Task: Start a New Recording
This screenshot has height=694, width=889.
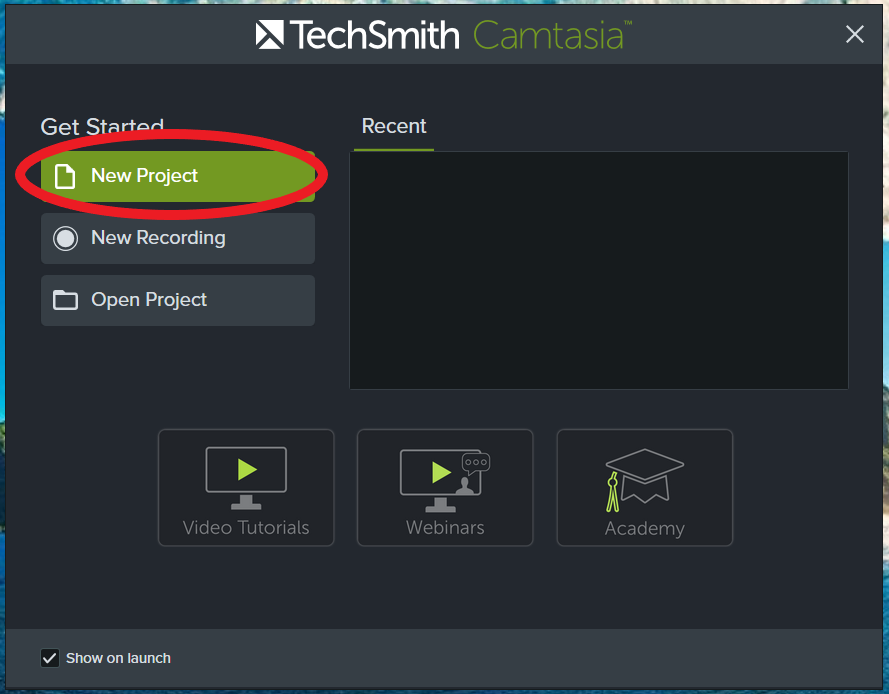Action: point(177,238)
